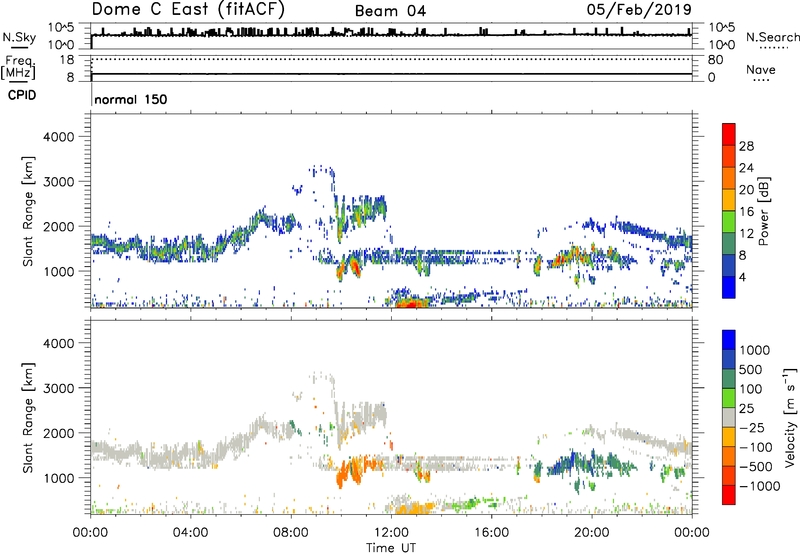
Task: Select the 'Beam 04' header label
Action: pos(390,11)
